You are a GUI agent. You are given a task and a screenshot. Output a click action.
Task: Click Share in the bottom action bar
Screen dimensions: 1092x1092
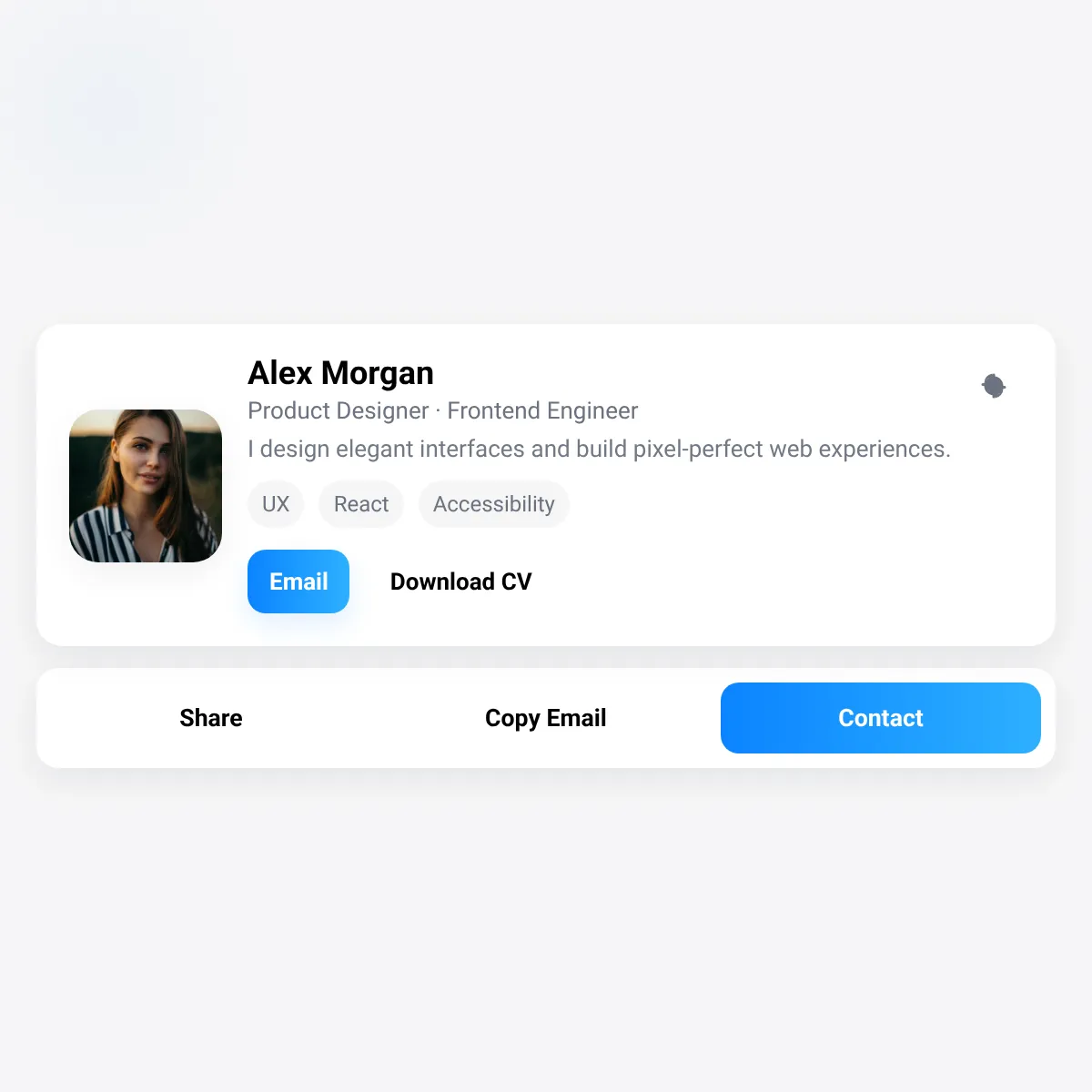(211, 718)
